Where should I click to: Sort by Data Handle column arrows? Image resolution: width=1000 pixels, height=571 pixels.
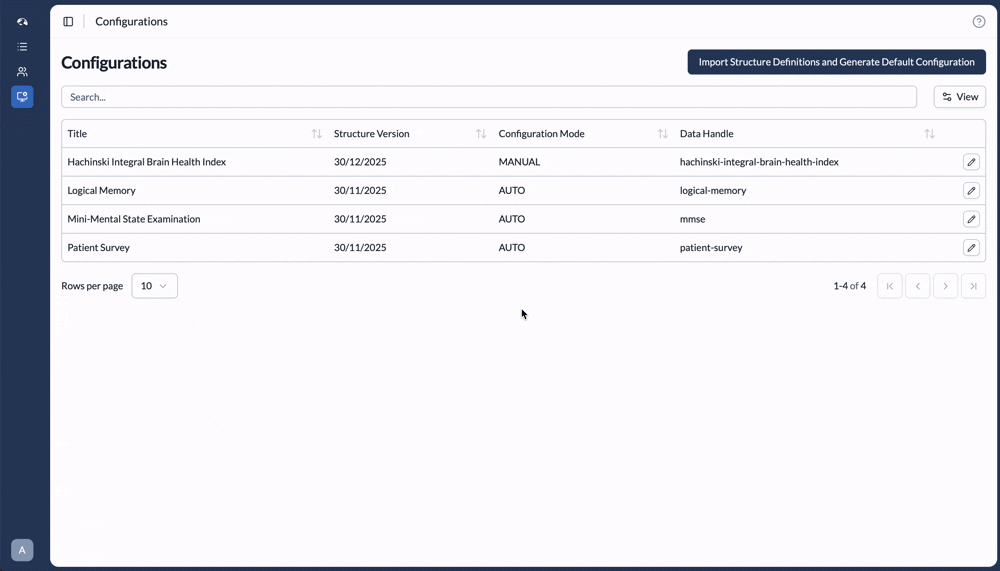pos(929,134)
